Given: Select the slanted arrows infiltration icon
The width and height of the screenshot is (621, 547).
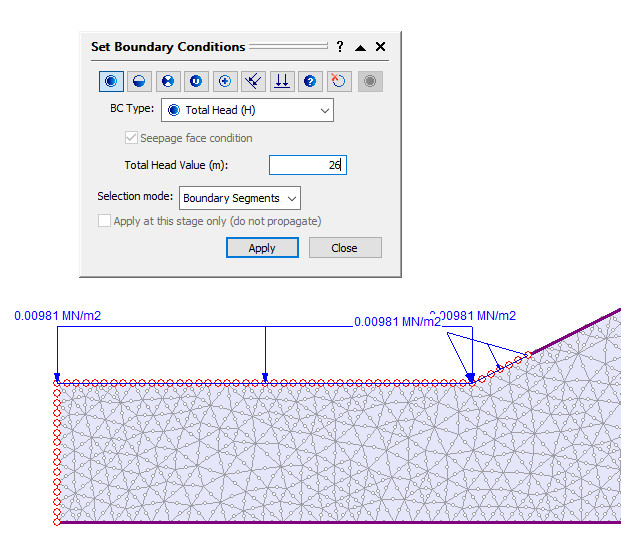Looking at the screenshot, I should coord(254,81).
